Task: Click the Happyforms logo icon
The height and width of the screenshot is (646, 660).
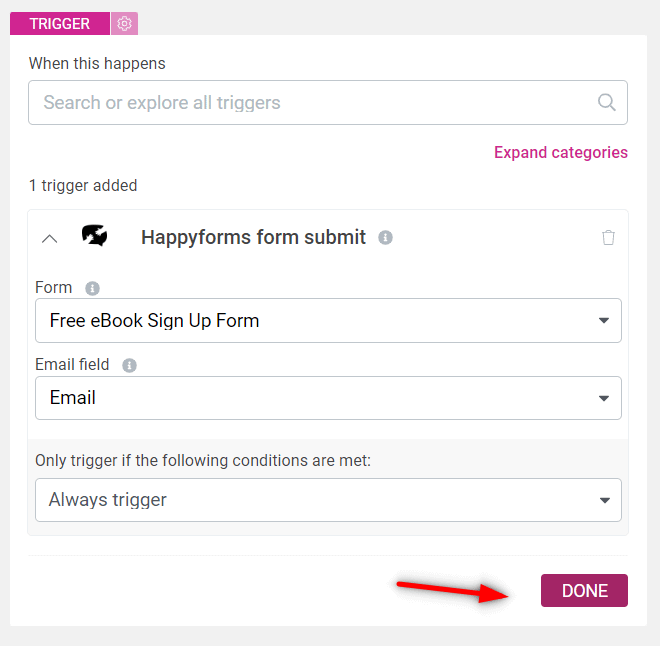Action: click(95, 236)
